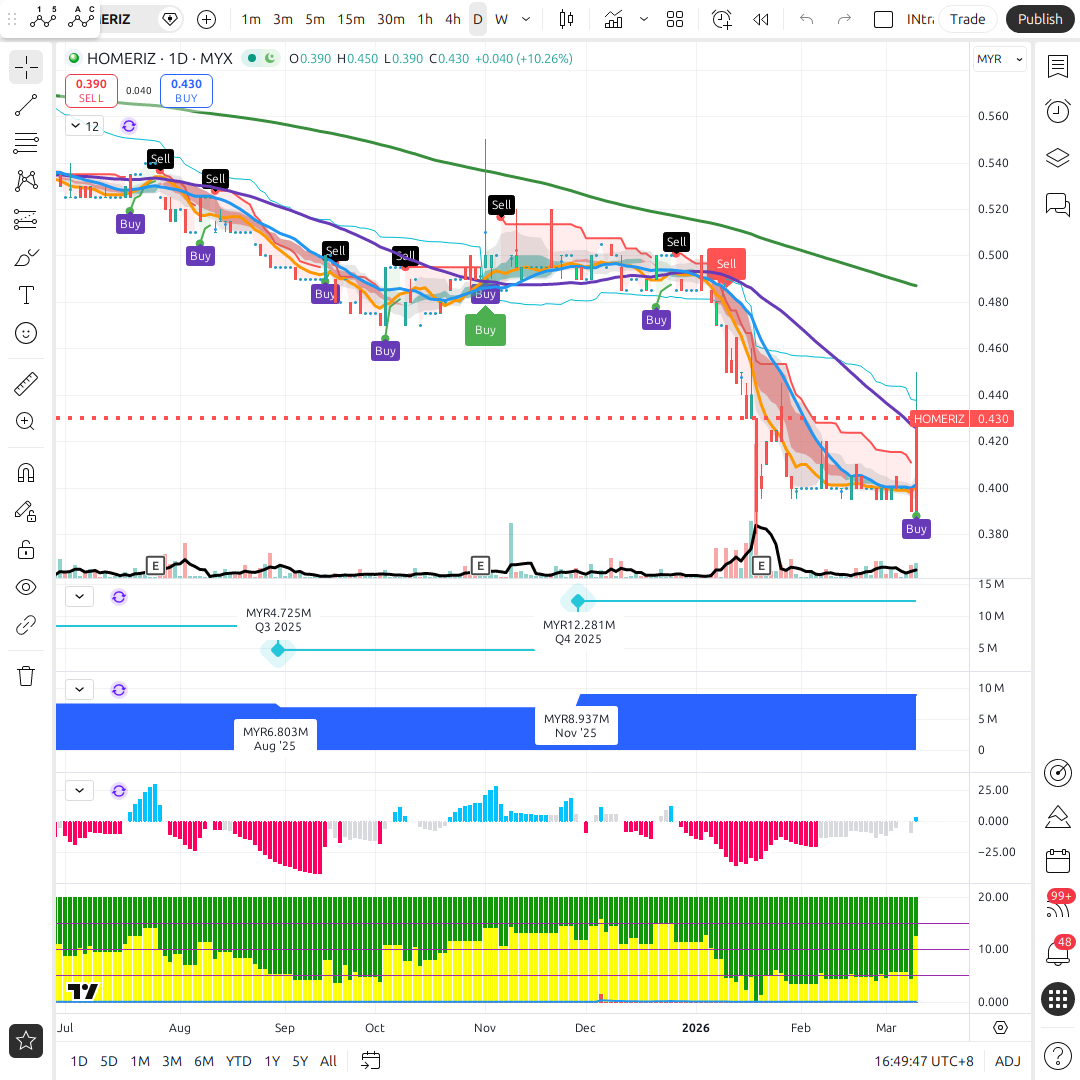This screenshot has height=1080, width=1080.
Task: Select the YTD date range
Action: 238,1061
